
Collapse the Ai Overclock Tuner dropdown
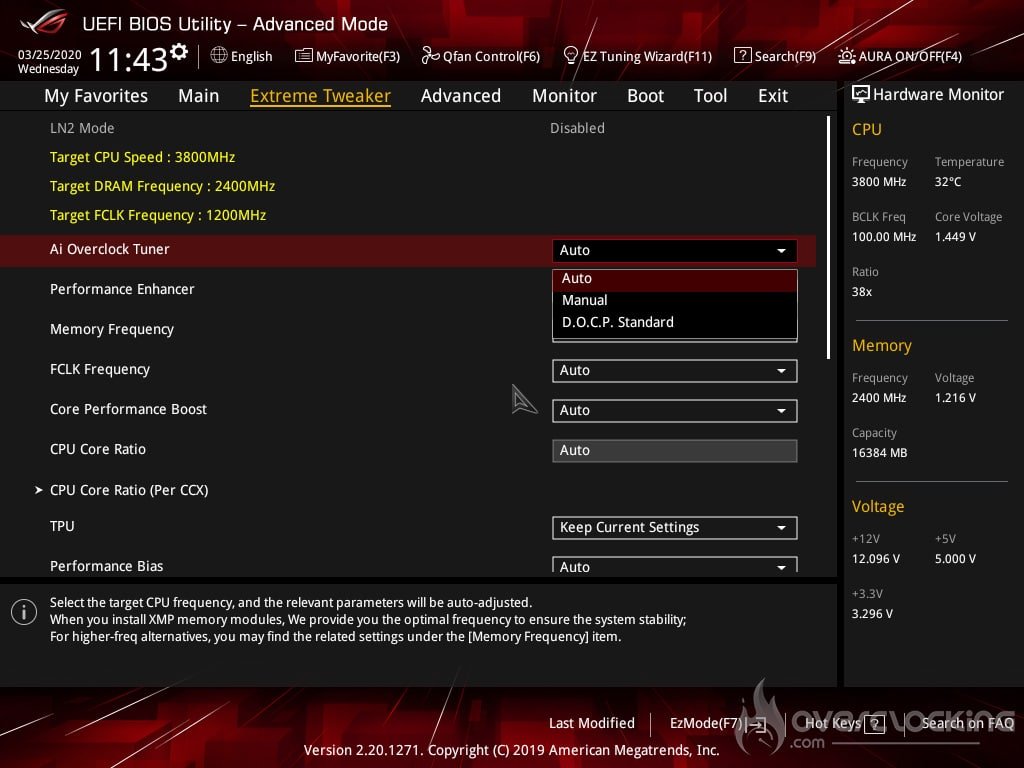click(x=675, y=250)
